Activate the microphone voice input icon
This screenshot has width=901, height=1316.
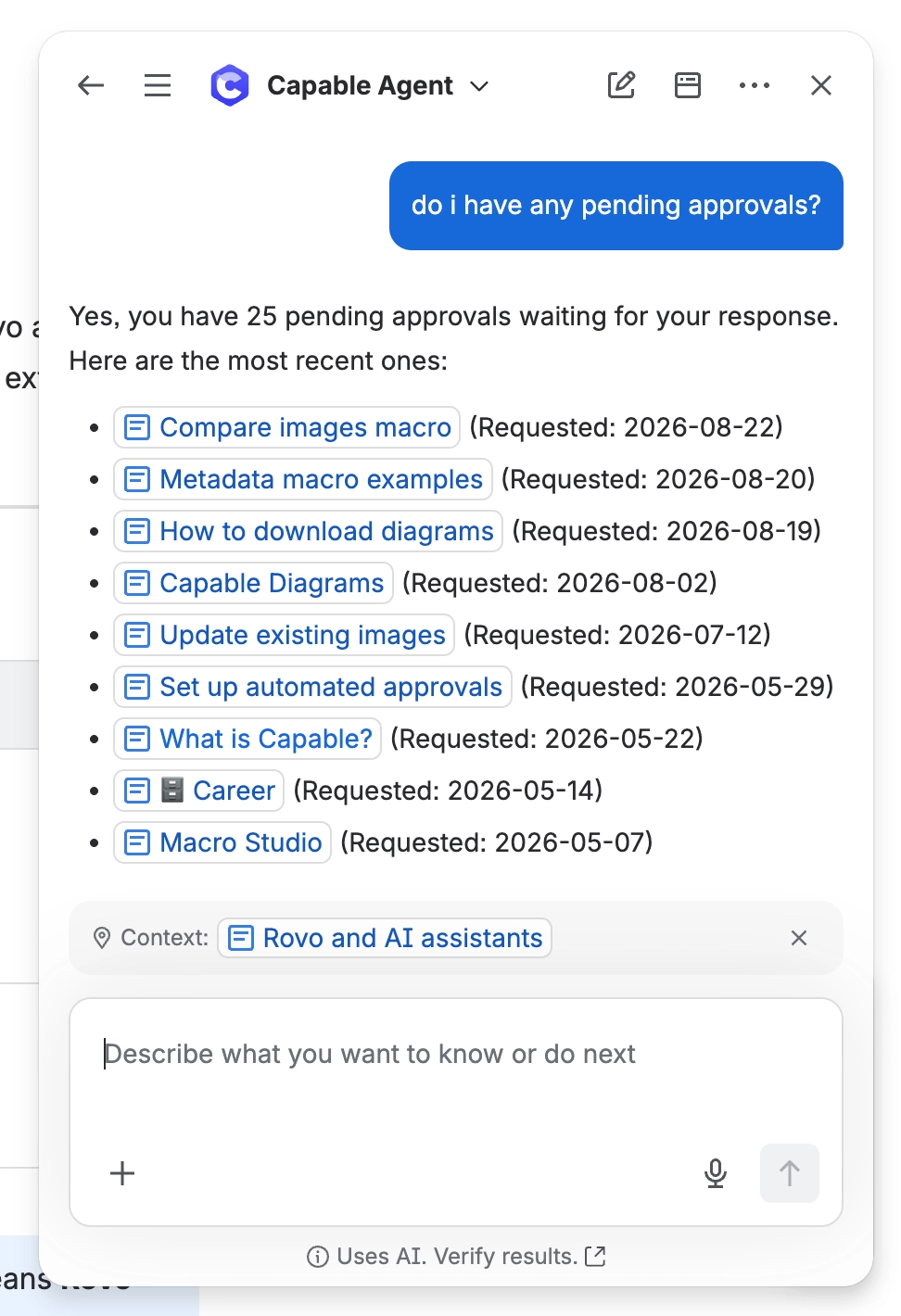coord(716,1173)
